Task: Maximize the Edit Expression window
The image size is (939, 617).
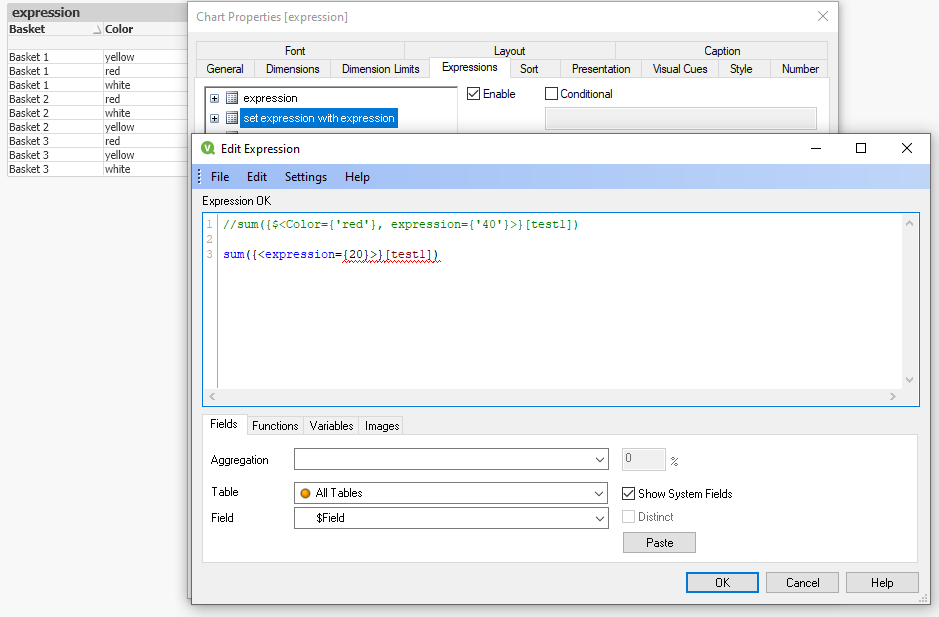Action: point(861,148)
